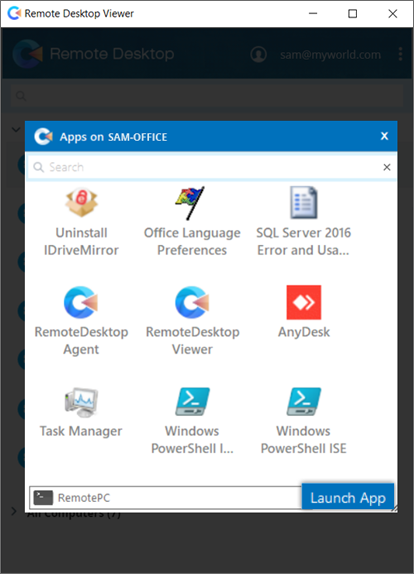Screen dimensions: 414x574
Task: Minimize the Remote Desktop Viewer window
Action: click(313, 14)
